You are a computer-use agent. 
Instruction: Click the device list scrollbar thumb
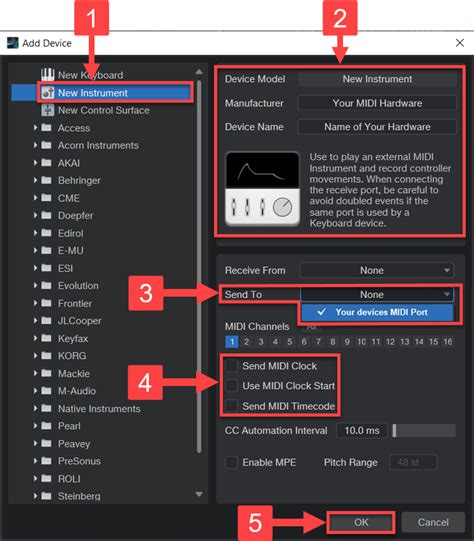(x=199, y=266)
